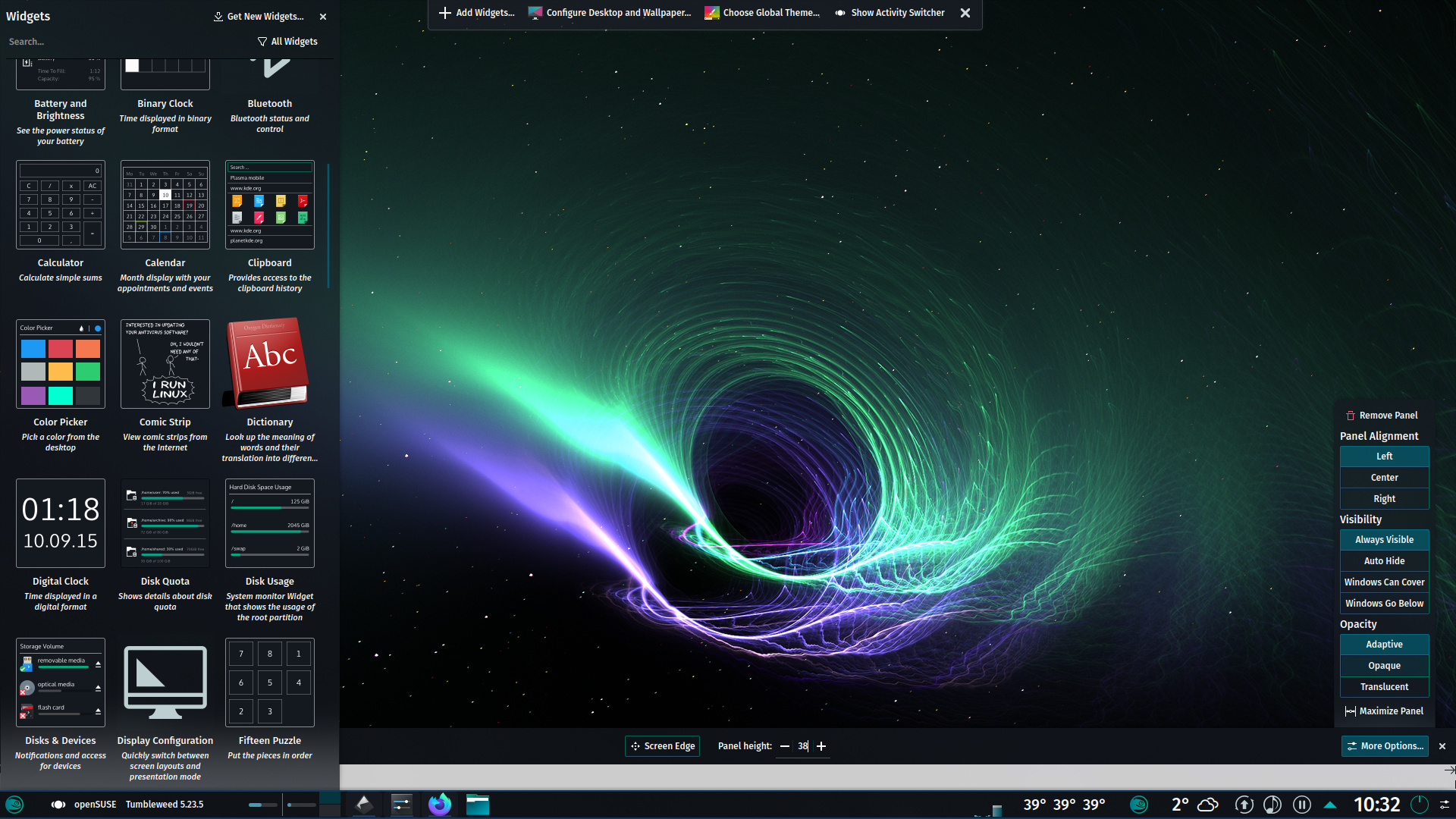Close the desktop edit mode toolbar

965,13
